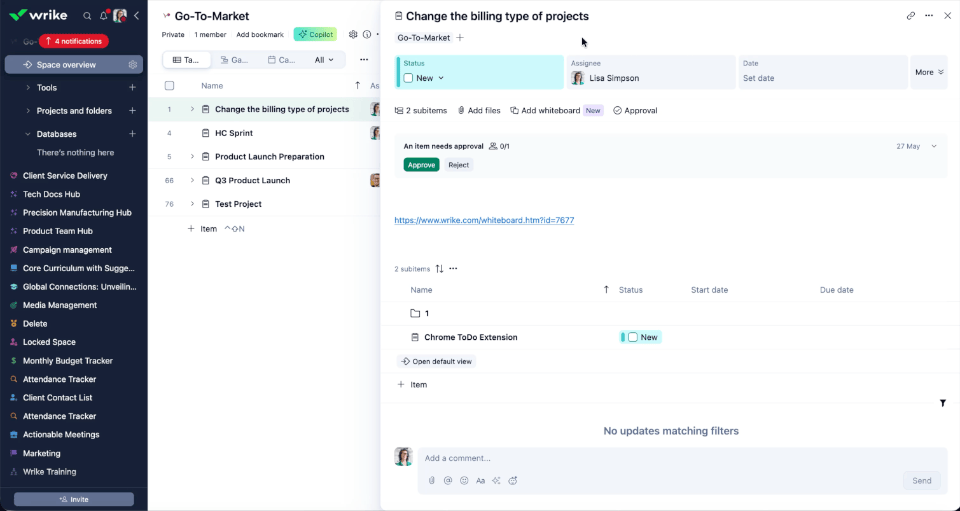The width and height of the screenshot is (960, 511).
Task: Open Campaign management space
Action: [x=67, y=250]
